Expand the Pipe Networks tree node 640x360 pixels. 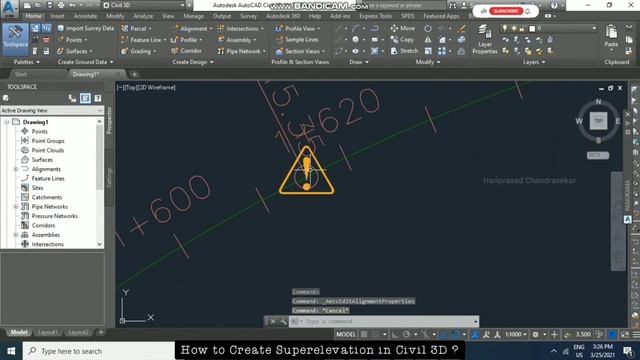pyautogui.click(x=16, y=207)
